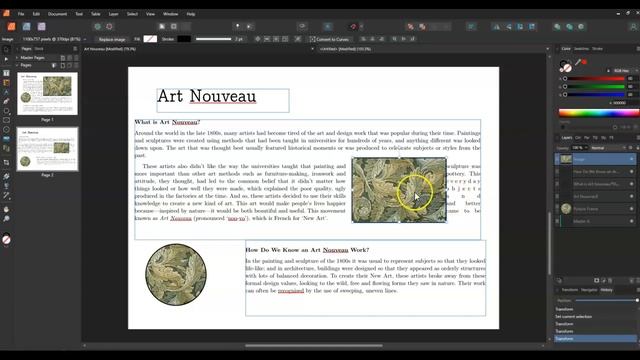Switch to the Swatches tab
640x360 pixels.
(x=581, y=49)
